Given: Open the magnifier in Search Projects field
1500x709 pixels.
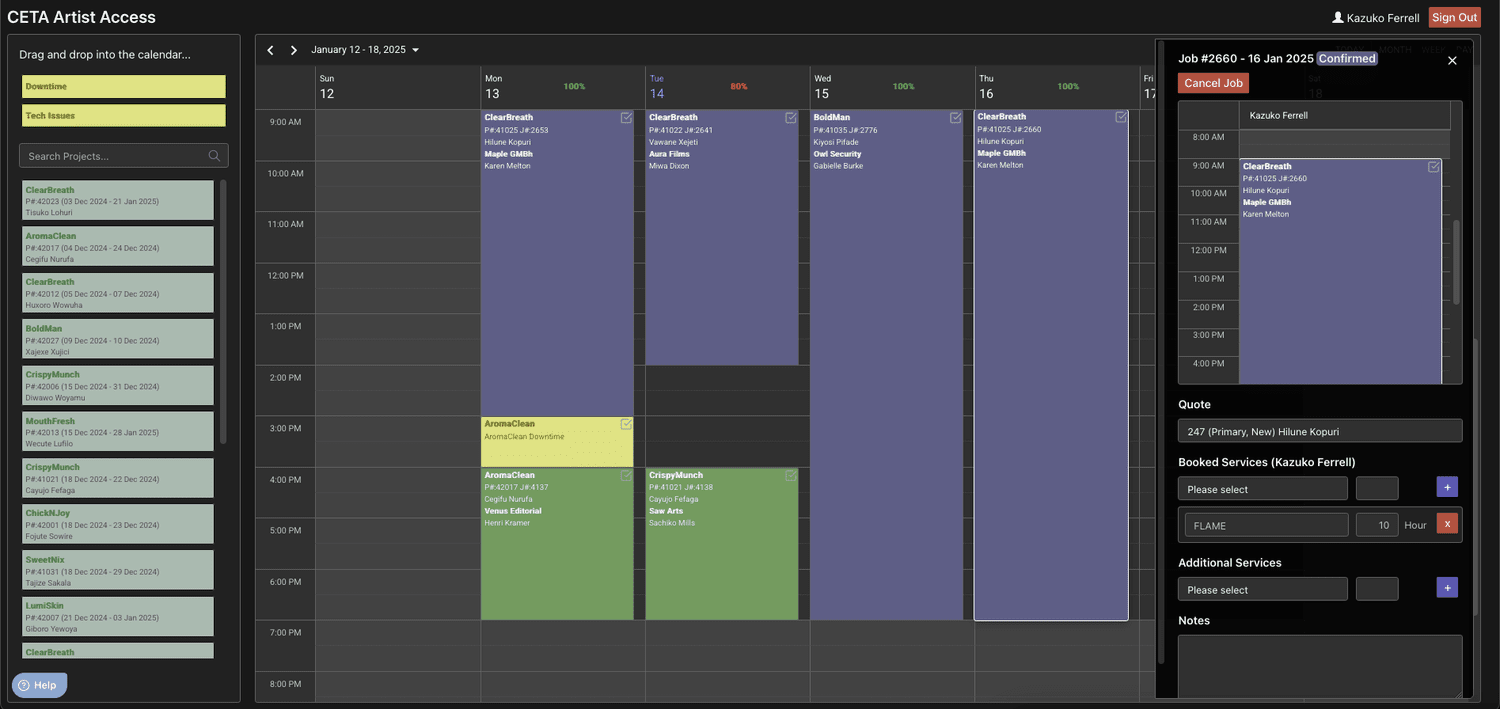Looking at the screenshot, I should 212,155.
